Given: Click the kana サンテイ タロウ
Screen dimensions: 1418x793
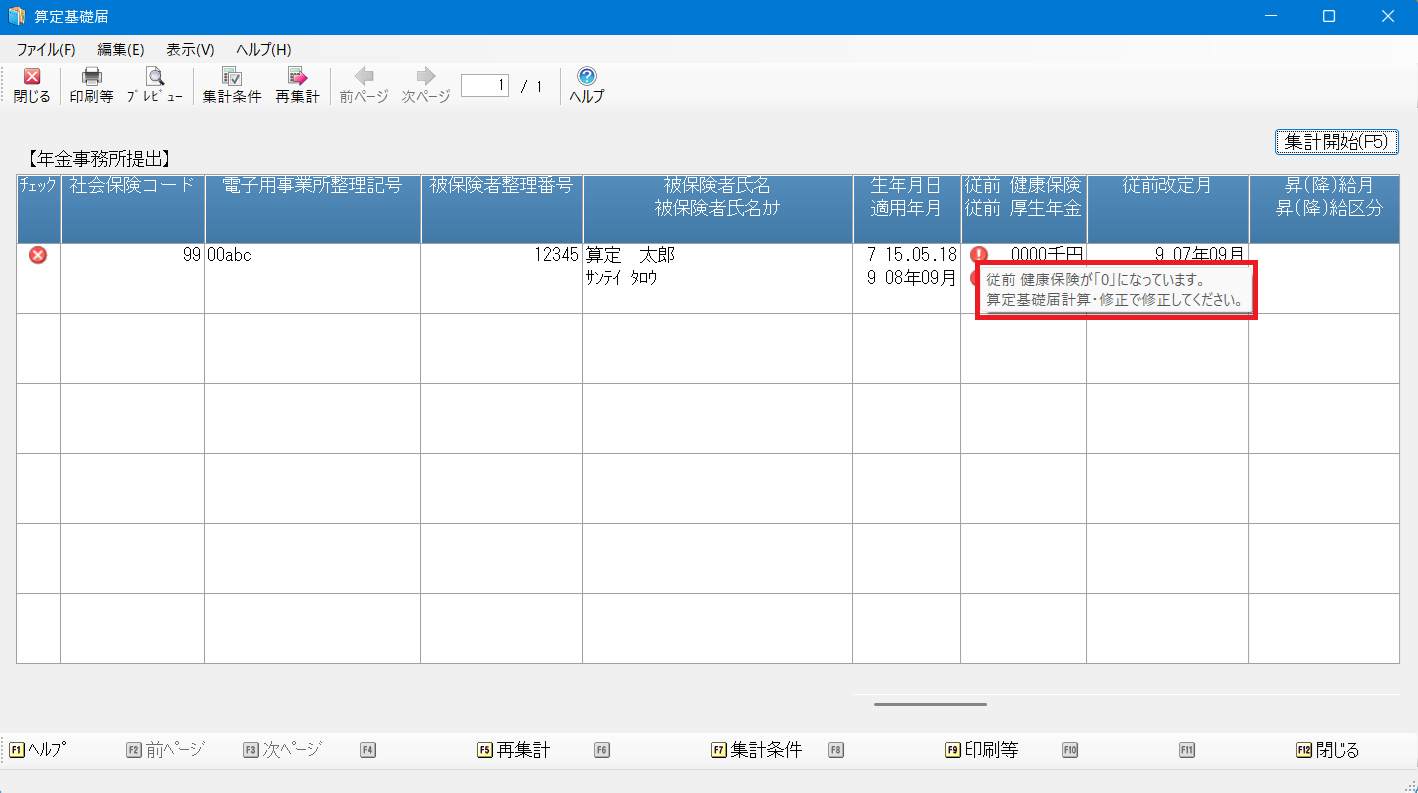Looking at the screenshot, I should tap(621, 278).
